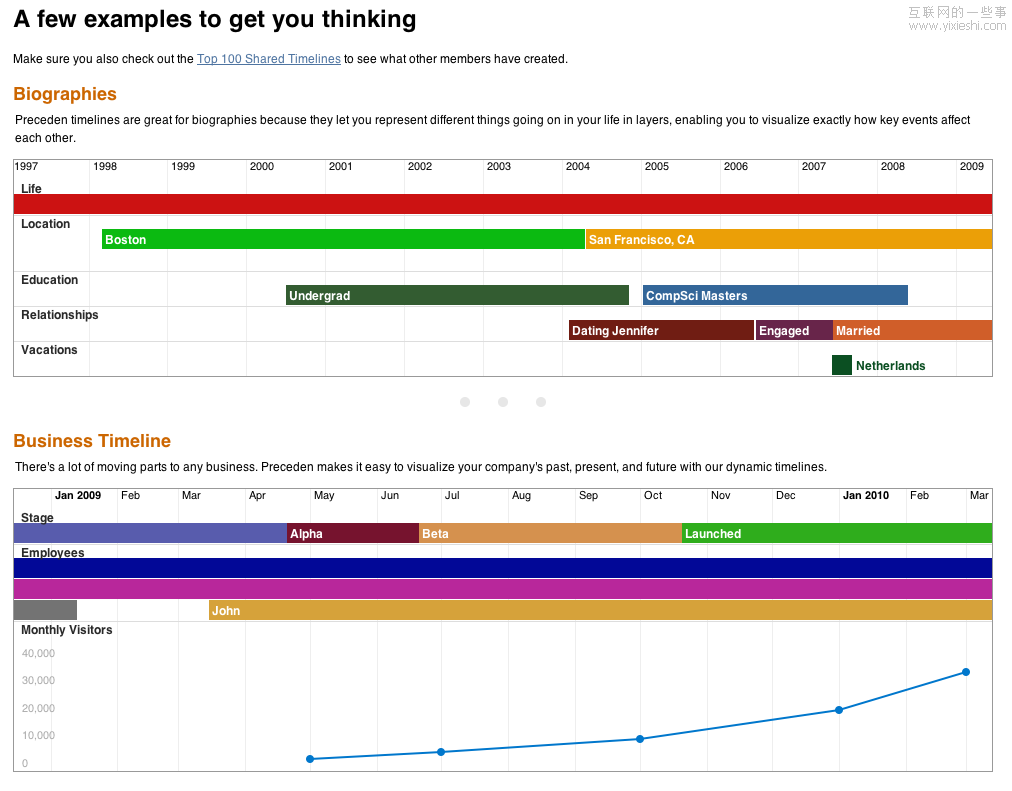Click the Dating Jennifer relationship bar
Screen dimensions: 1012x791
[x=661, y=330]
